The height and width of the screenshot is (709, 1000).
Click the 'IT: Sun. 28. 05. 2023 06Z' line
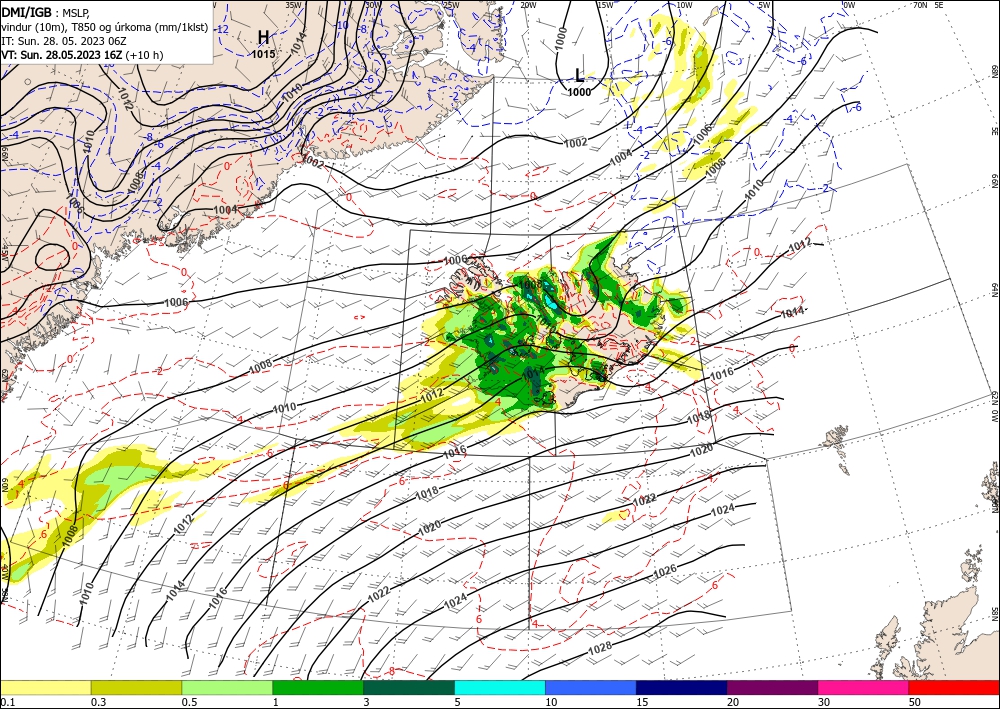click(x=64, y=40)
